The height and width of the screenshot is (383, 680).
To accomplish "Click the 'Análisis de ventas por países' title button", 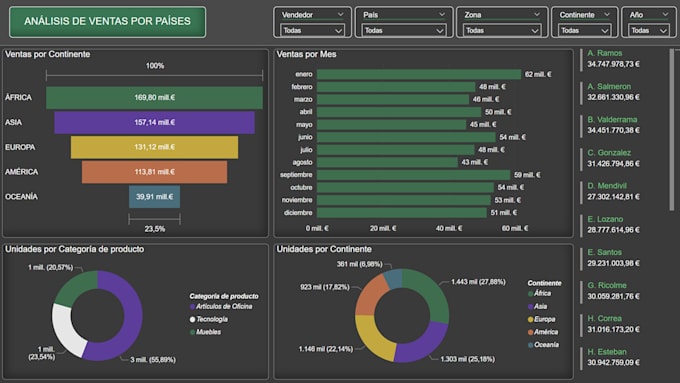I will [107, 22].
